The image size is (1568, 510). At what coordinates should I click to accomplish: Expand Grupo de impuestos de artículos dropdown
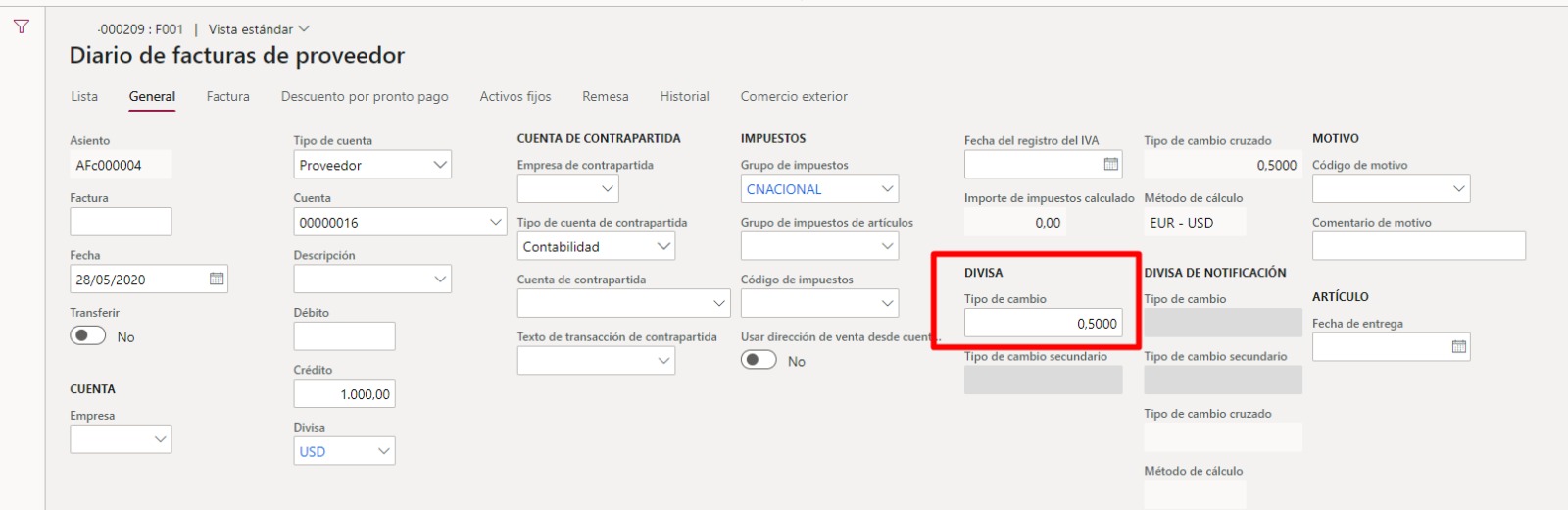pos(887,246)
